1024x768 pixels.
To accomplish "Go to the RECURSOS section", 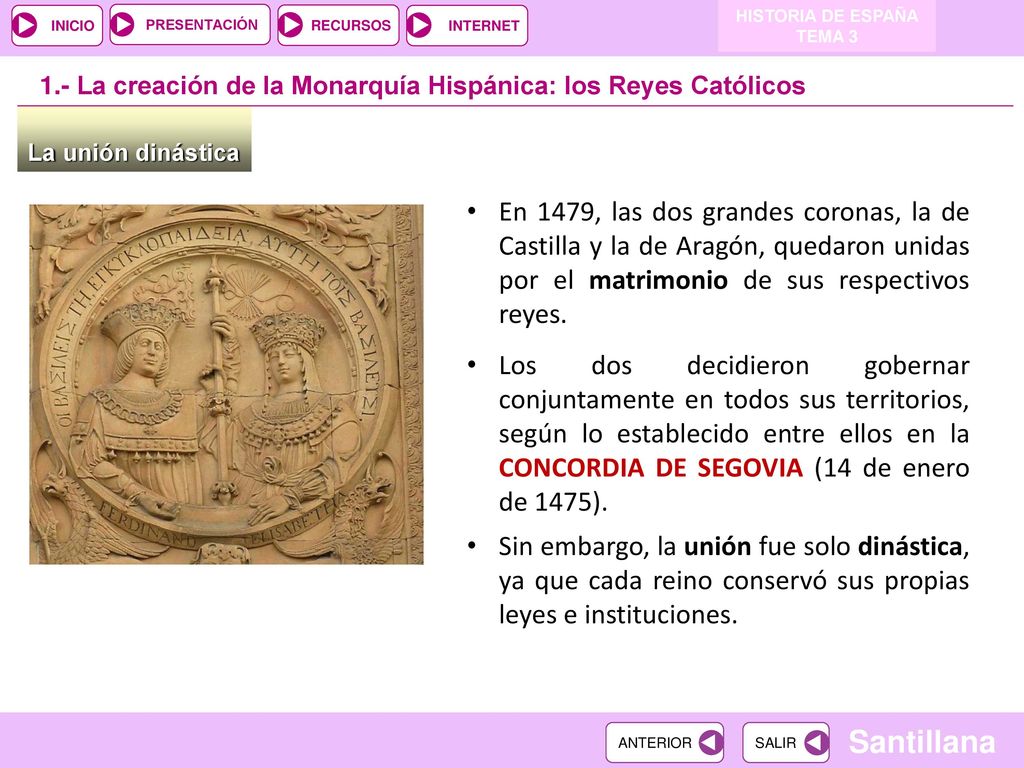I will point(338,25).
